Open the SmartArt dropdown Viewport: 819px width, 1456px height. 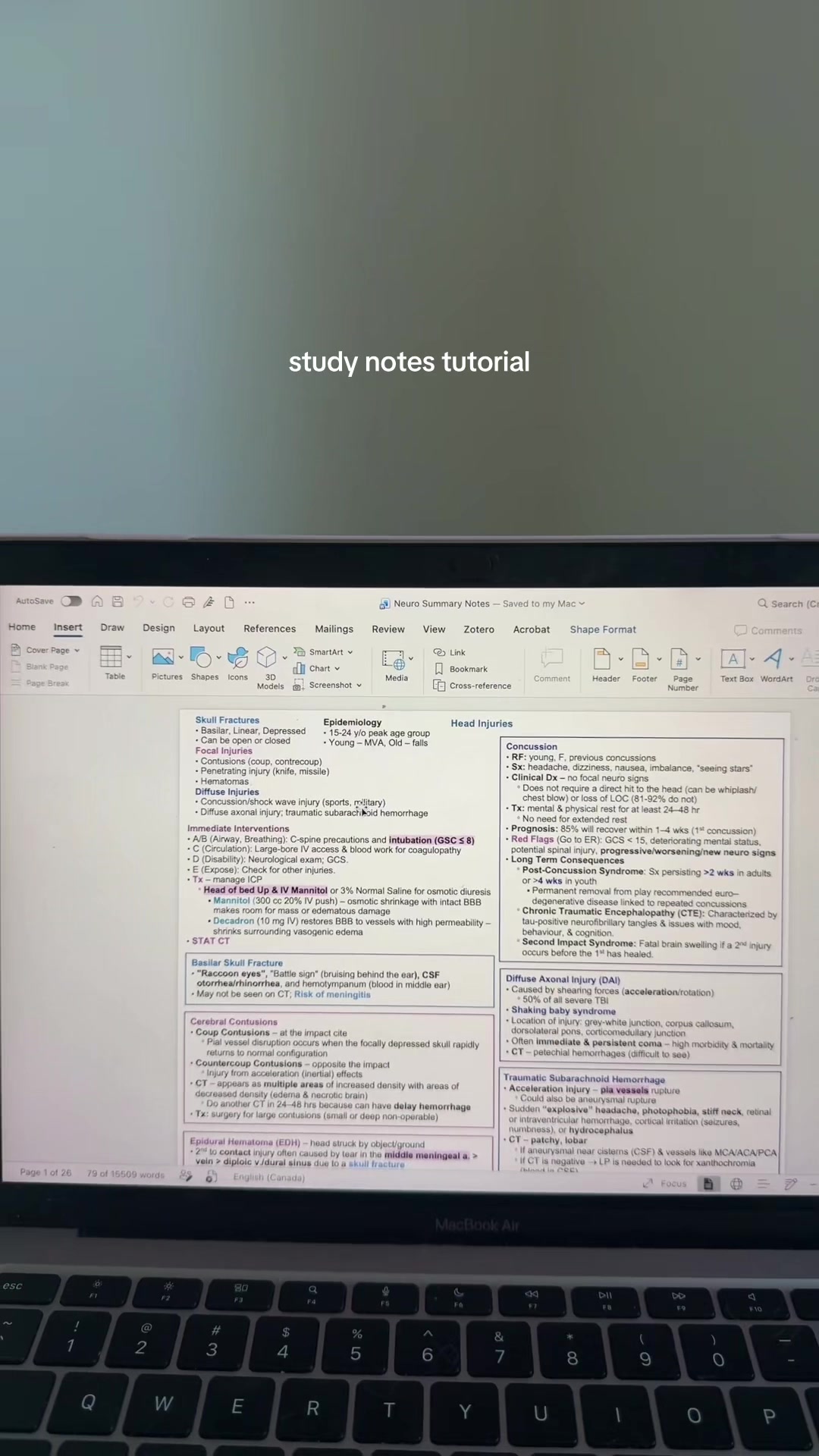324,652
